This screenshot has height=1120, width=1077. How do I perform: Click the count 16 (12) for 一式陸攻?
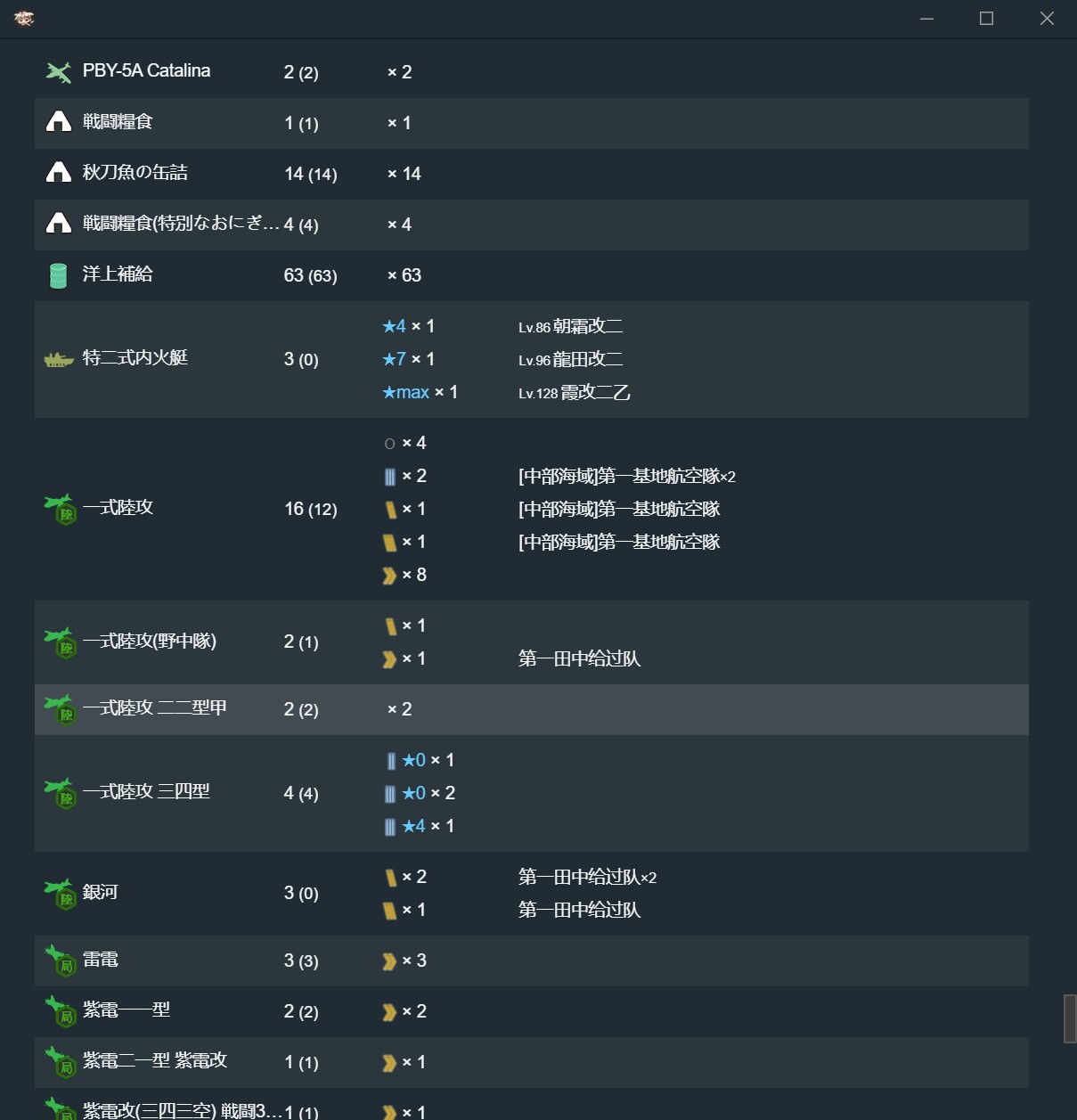pyautogui.click(x=311, y=509)
